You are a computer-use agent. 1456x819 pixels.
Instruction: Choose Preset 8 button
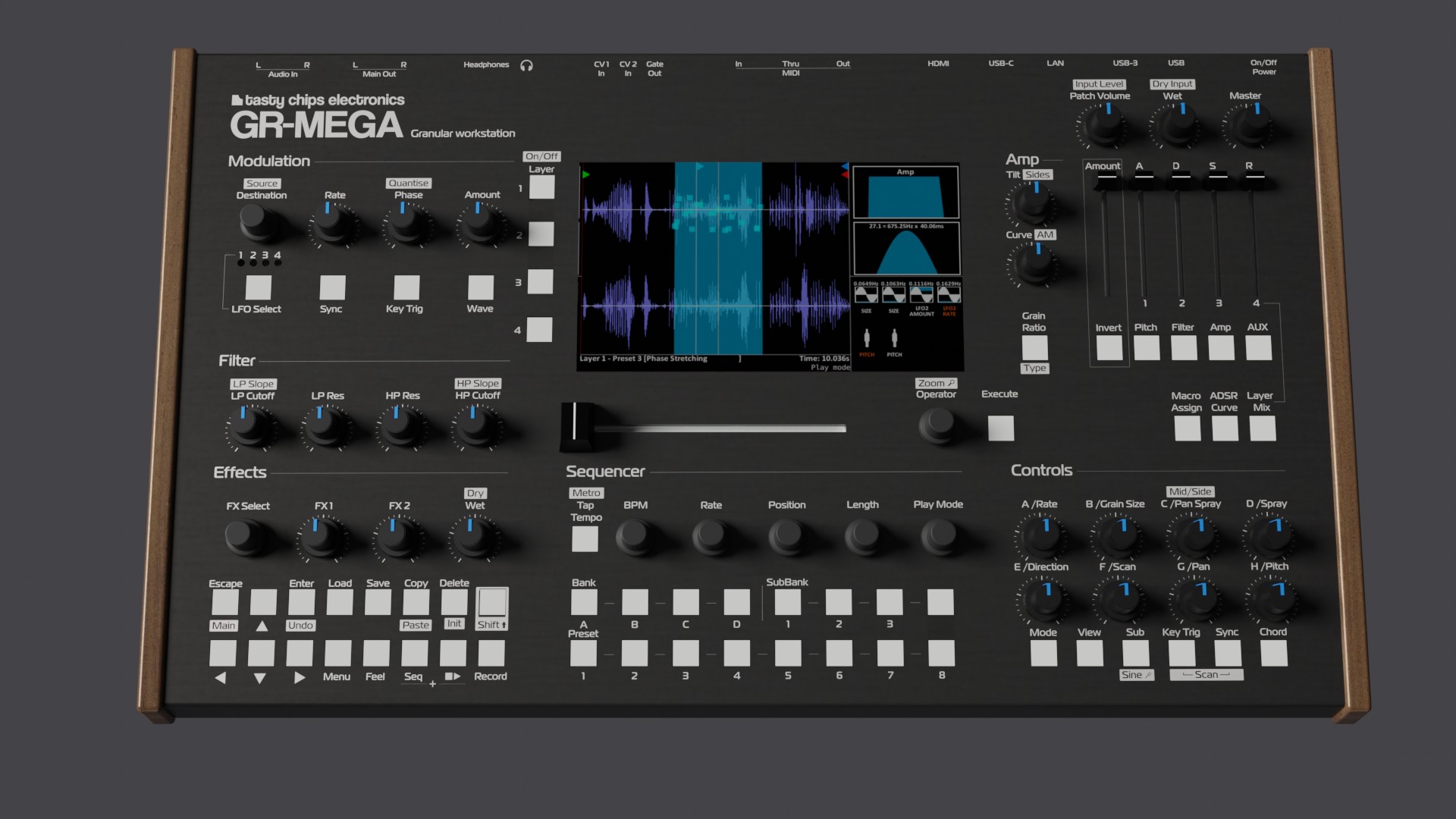point(941,653)
